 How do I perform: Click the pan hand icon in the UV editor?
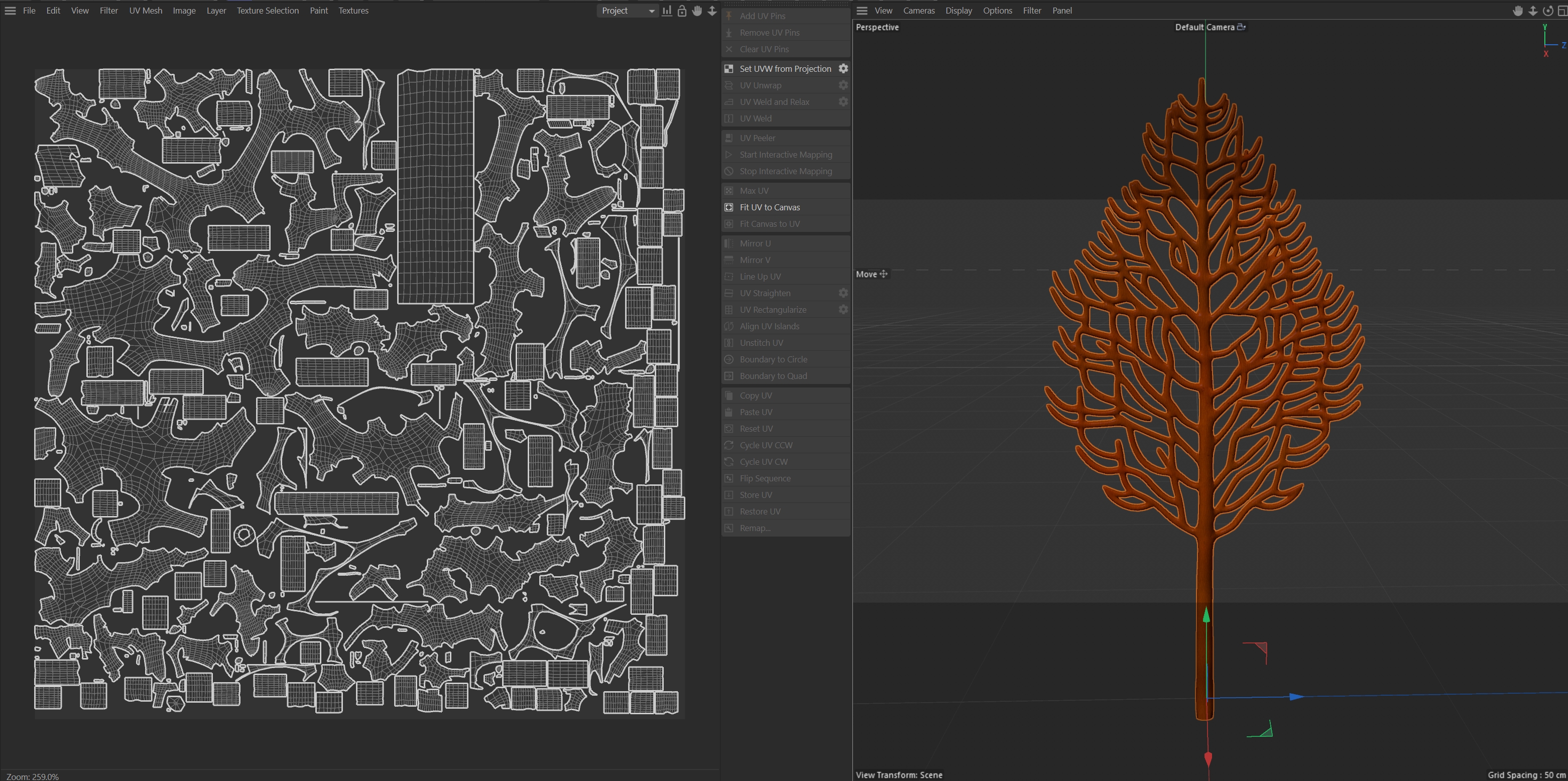697,11
